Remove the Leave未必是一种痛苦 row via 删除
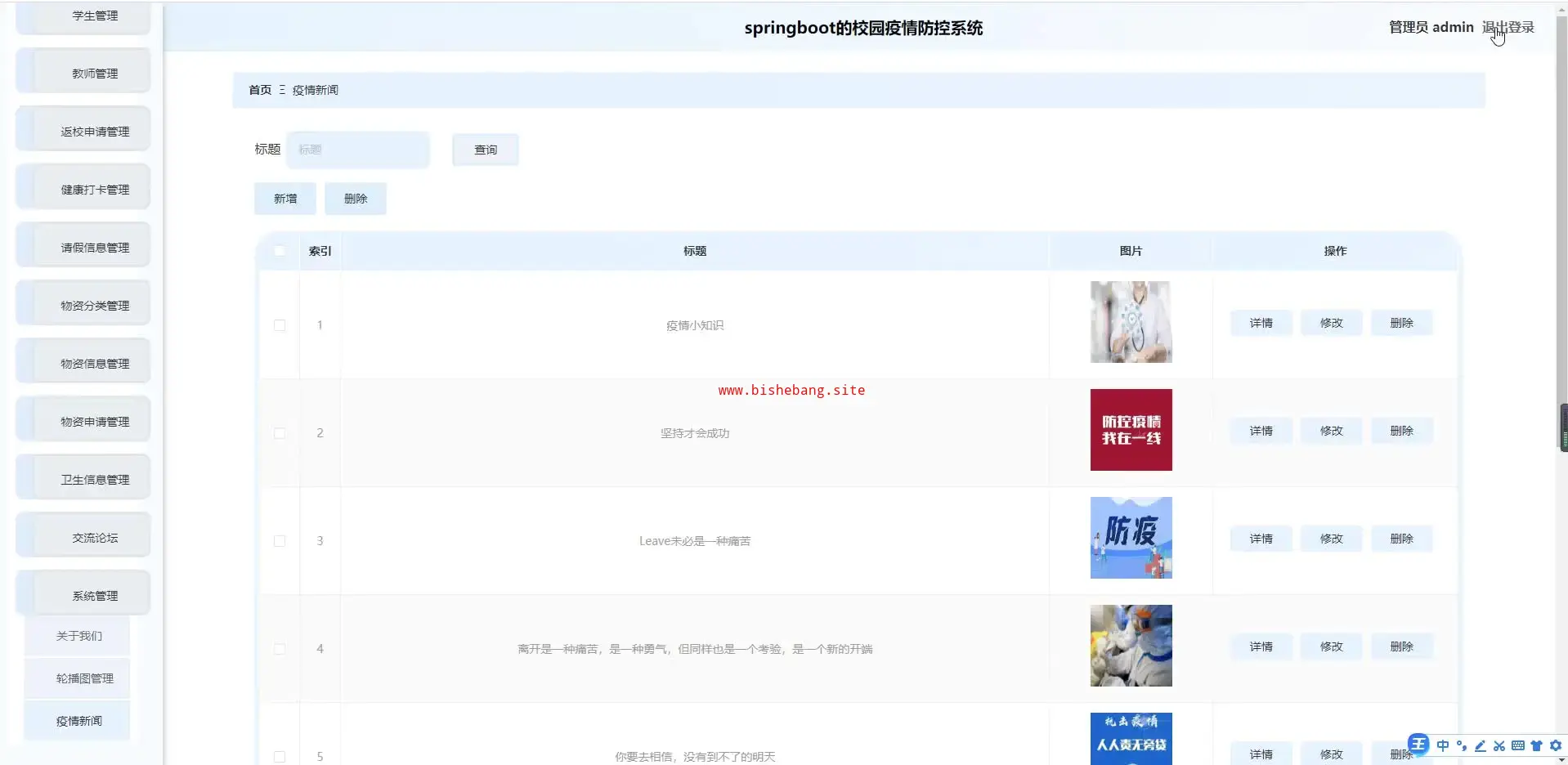The image size is (1568, 765). pyautogui.click(x=1402, y=539)
